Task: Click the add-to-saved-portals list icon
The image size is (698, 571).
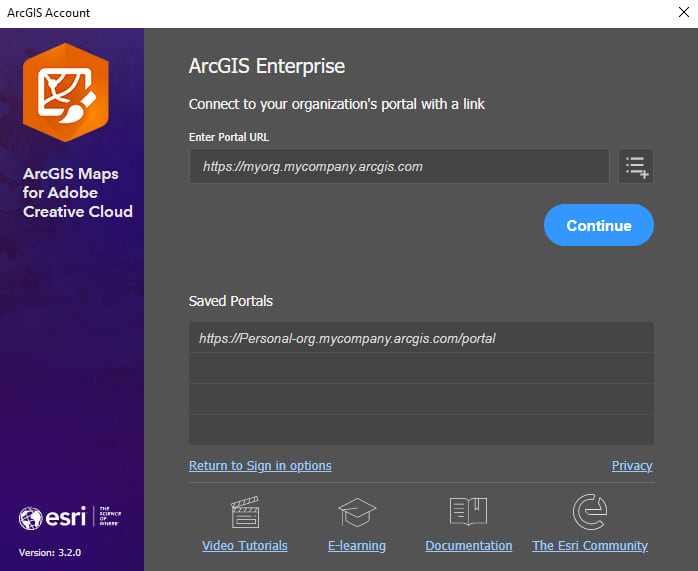Action: [636, 166]
